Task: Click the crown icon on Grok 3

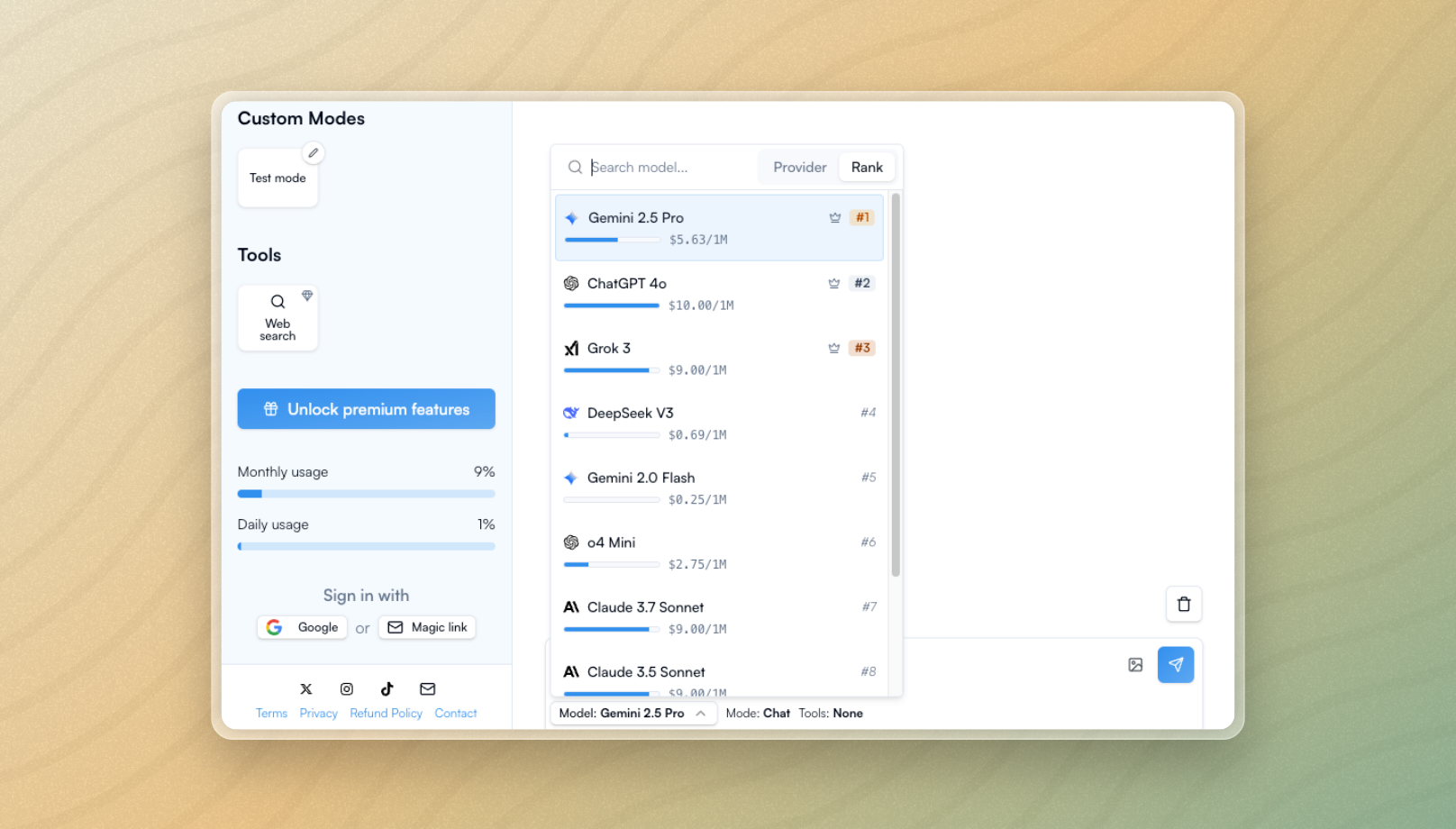Action: [834, 348]
